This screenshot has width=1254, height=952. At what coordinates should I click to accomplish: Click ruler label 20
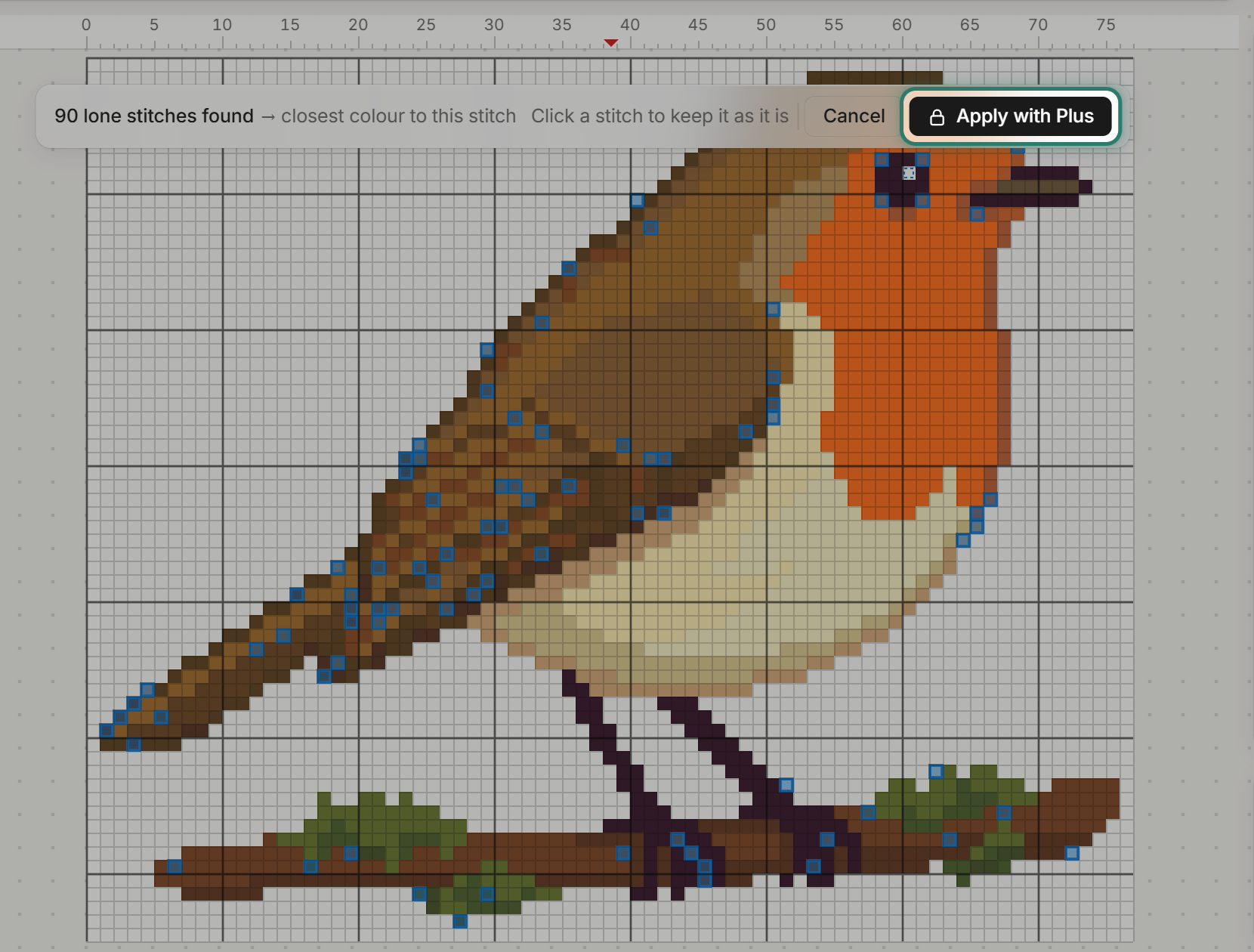358,24
